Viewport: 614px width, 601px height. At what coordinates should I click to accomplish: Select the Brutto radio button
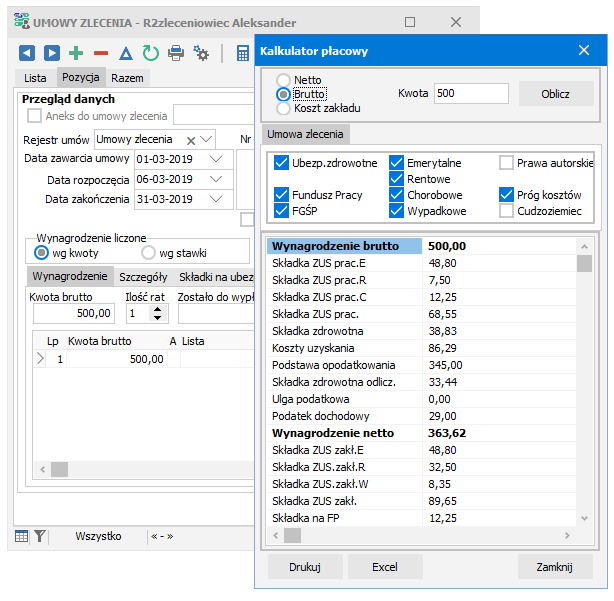click(283, 94)
